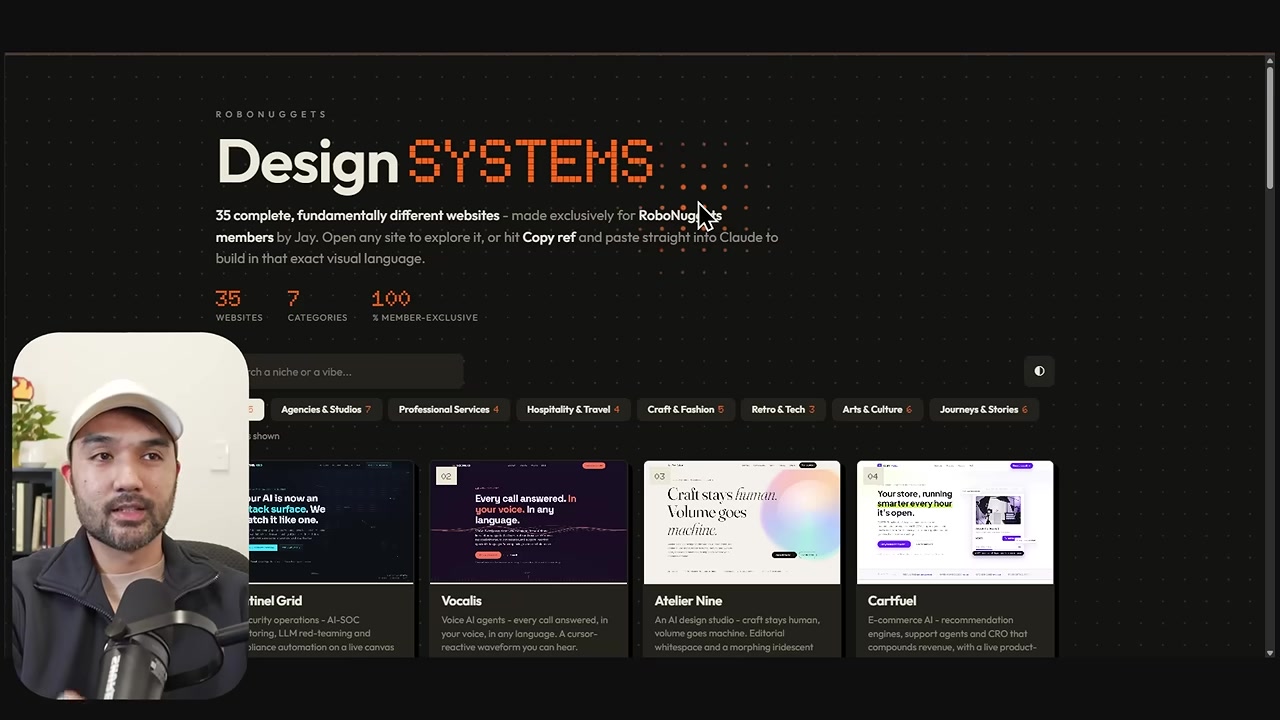This screenshot has width=1280, height=720.
Task: Open the Vocalis website thumbnail
Action: 528,522
